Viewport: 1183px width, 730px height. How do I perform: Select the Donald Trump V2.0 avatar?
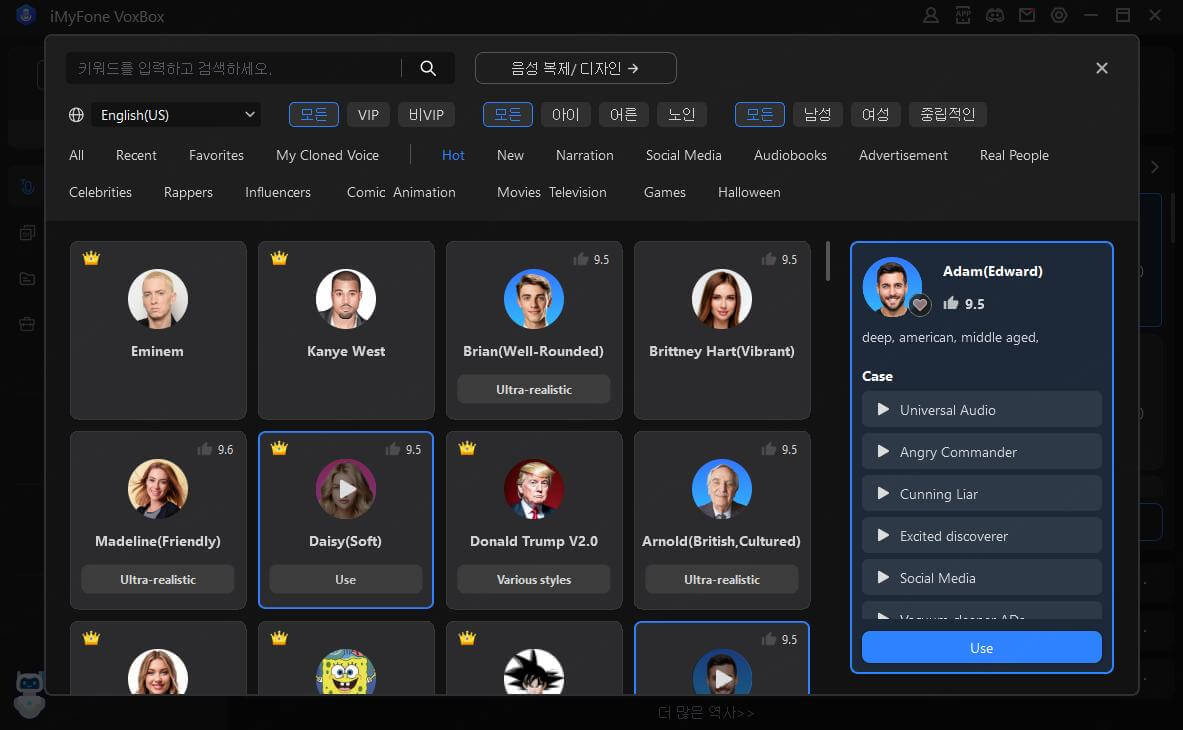533,489
